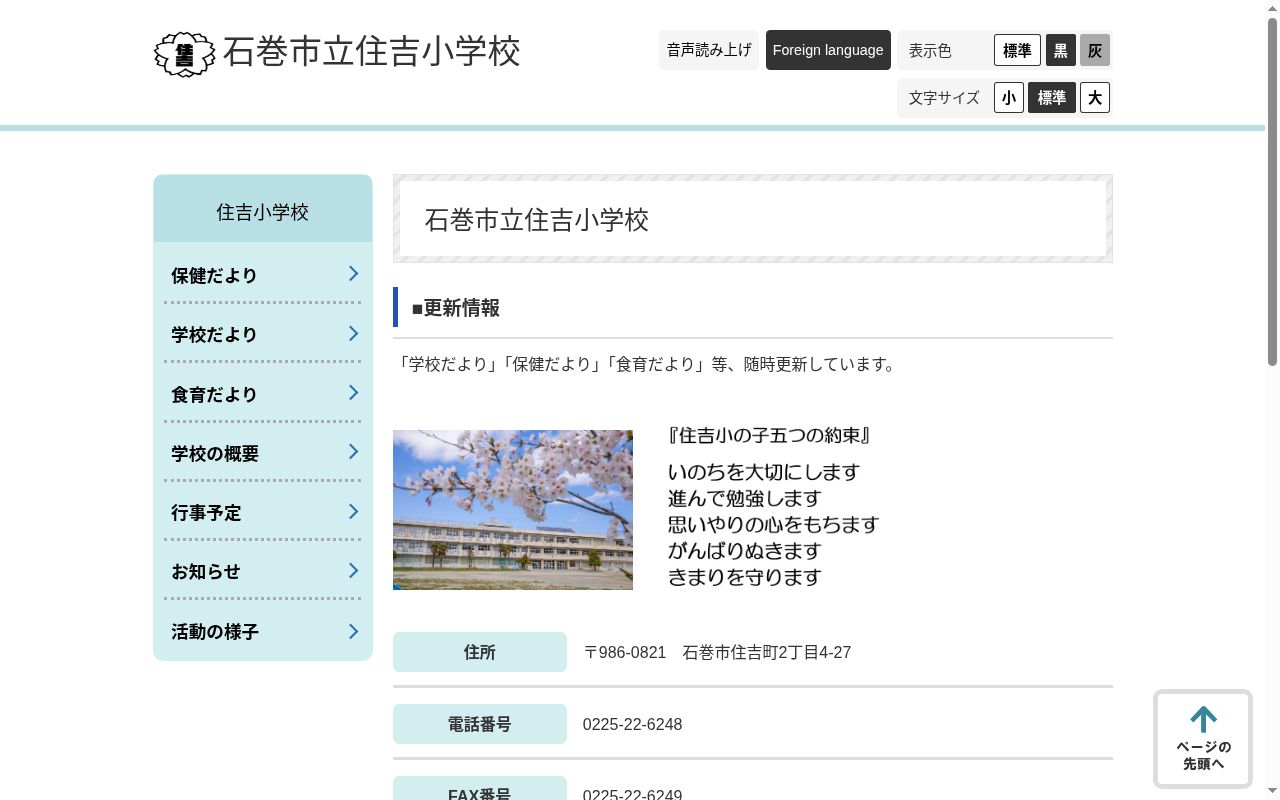Image resolution: width=1280 pixels, height=800 pixels.
Task: Click the 『住吉小の子五つの約束』 heading text
Action: [770, 436]
